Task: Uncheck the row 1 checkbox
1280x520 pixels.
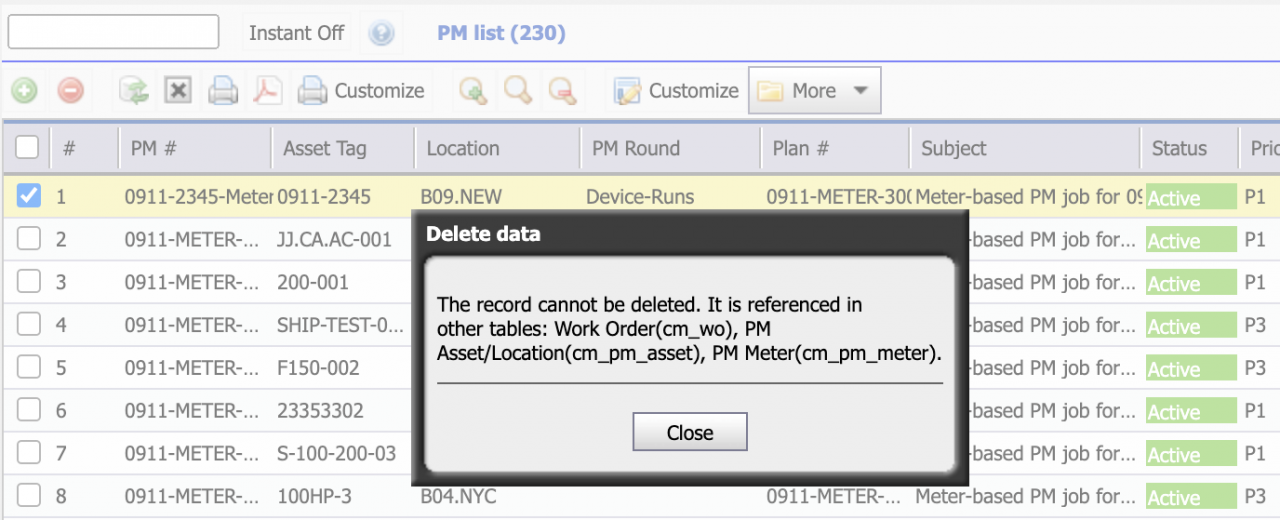Action: point(29,197)
